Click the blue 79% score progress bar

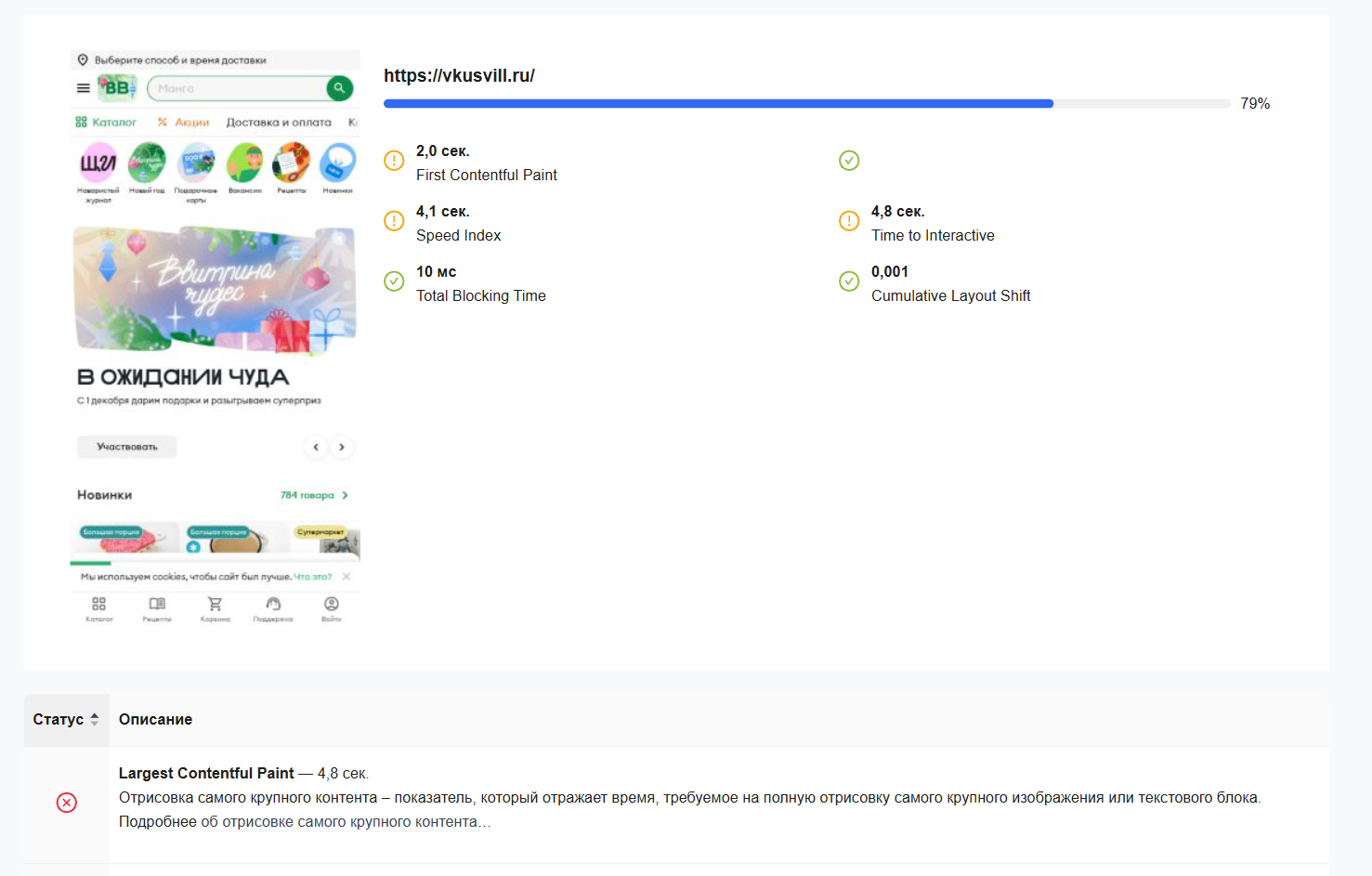(718, 104)
